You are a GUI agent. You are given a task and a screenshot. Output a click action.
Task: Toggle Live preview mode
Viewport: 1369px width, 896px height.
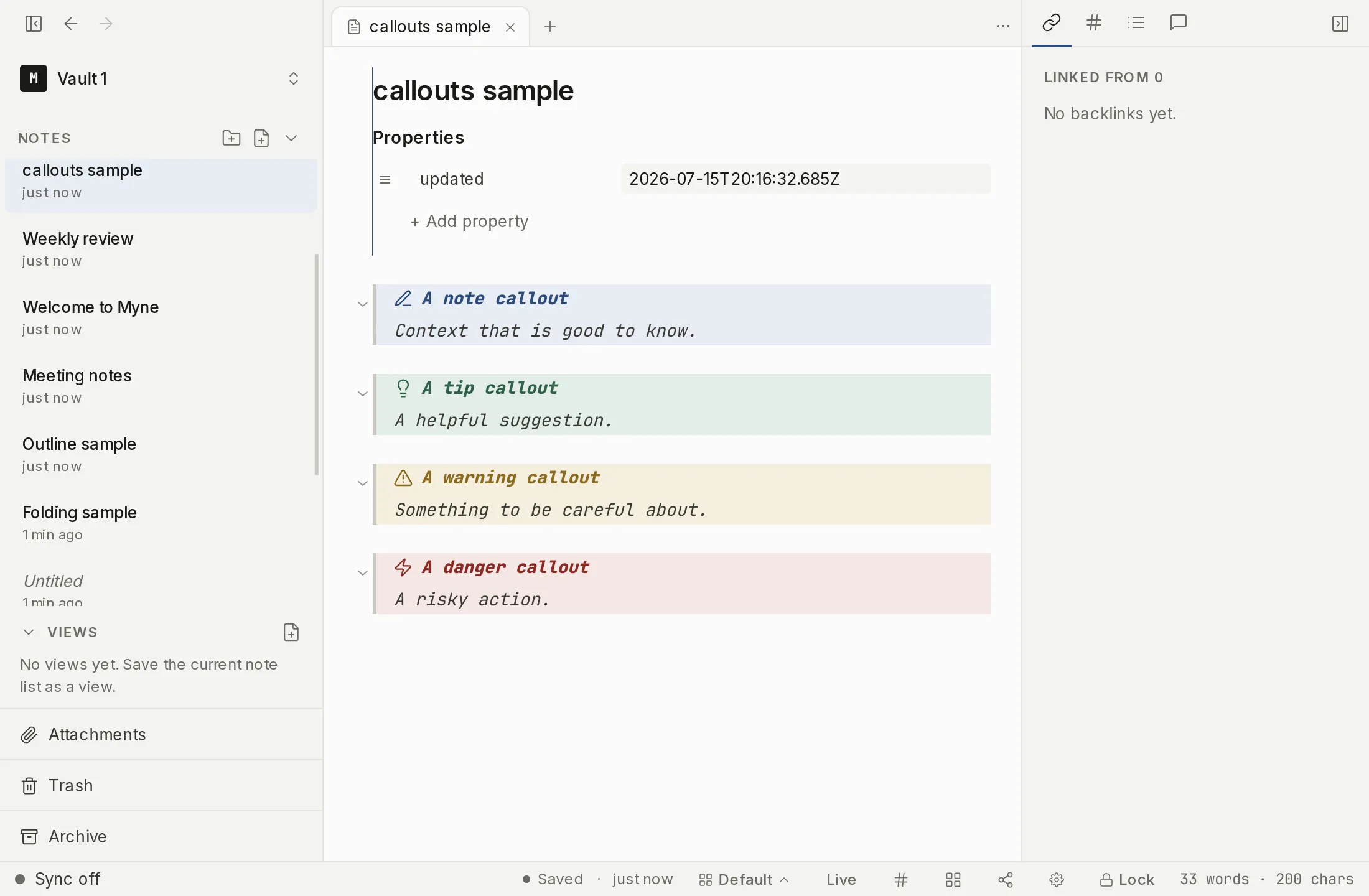point(841,880)
